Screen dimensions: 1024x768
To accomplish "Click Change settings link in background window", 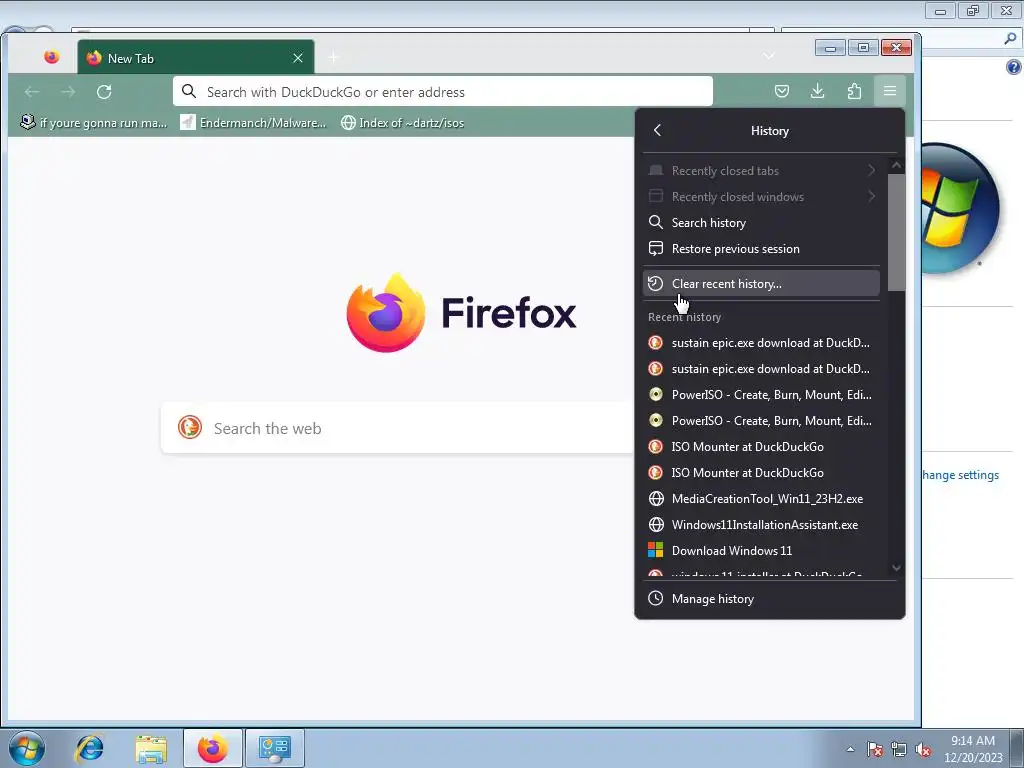I will coord(960,475).
